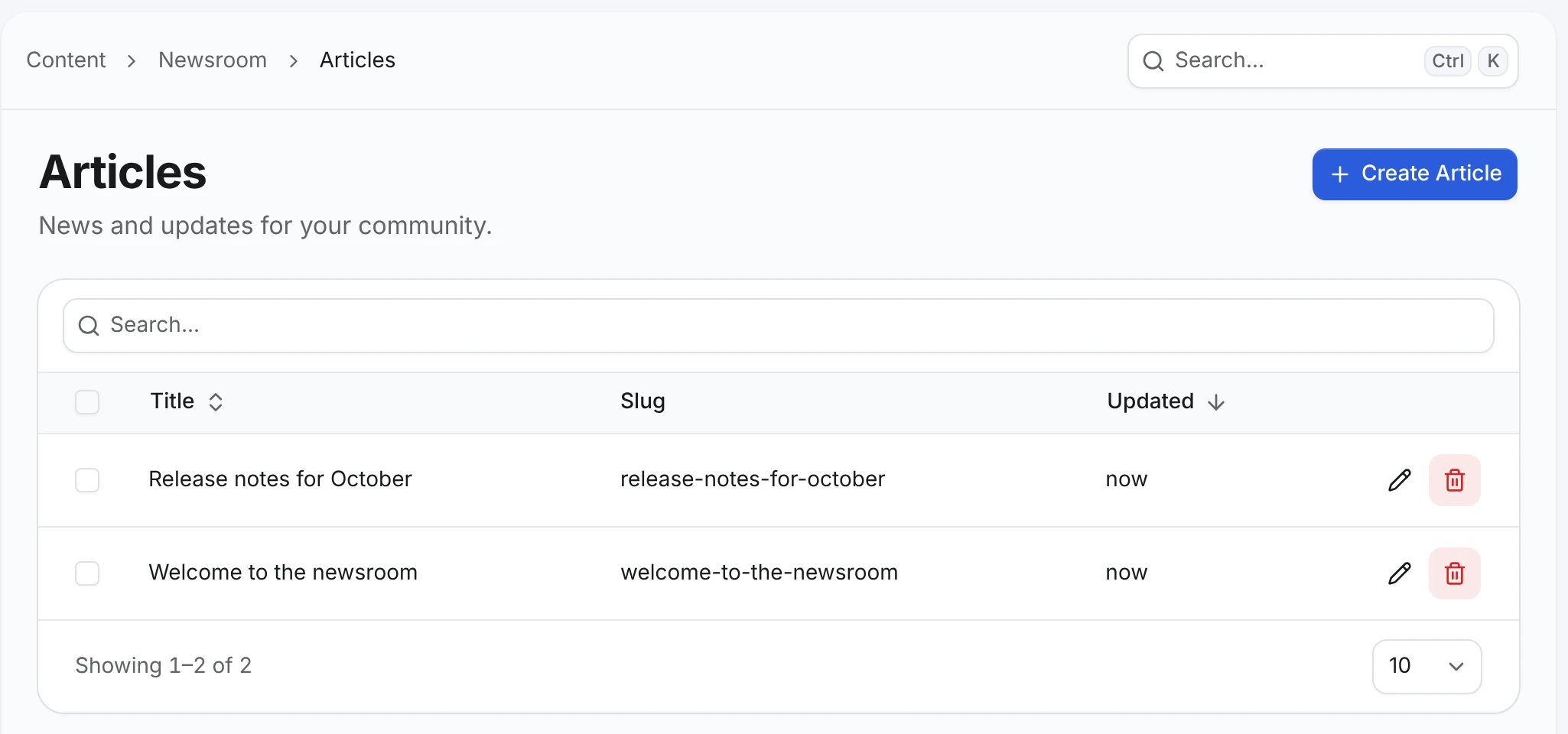
Task: Edit the Welcome to the newsroom article
Action: (1399, 573)
